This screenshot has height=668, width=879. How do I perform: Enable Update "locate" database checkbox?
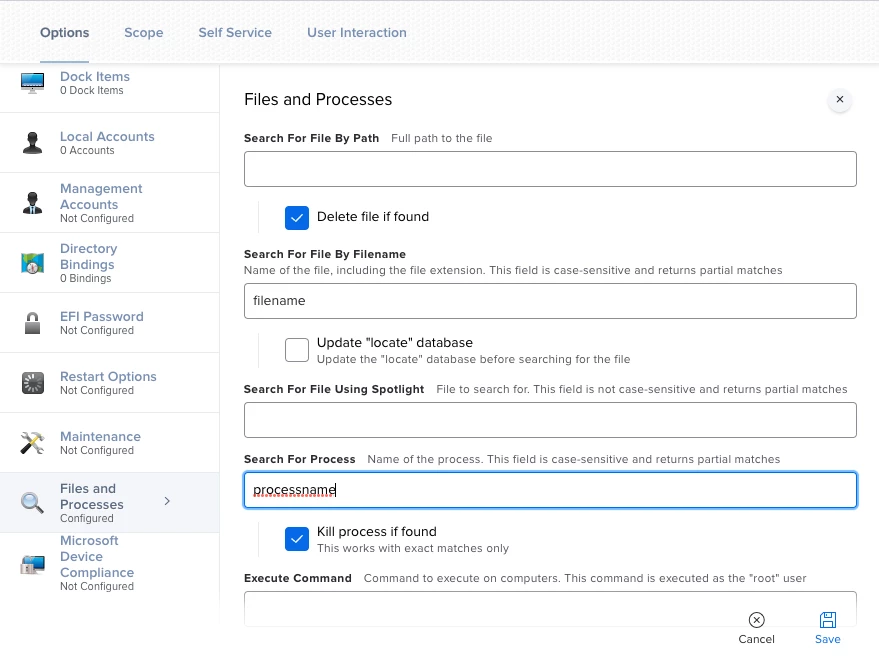coord(297,350)
